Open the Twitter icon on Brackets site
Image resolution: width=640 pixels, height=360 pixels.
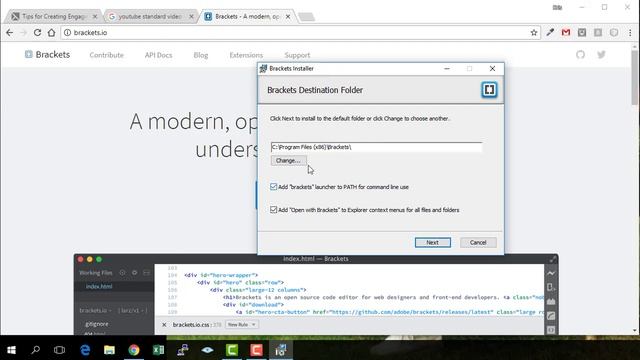[x=601, y=55]
